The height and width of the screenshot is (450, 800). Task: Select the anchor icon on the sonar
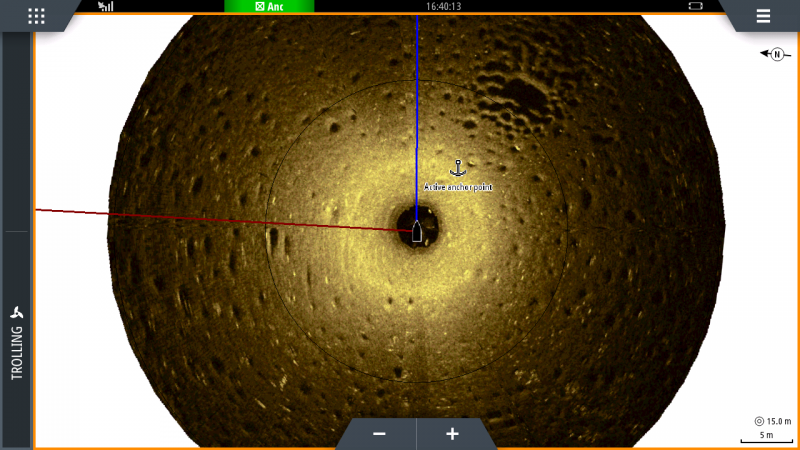pos(459,168)
